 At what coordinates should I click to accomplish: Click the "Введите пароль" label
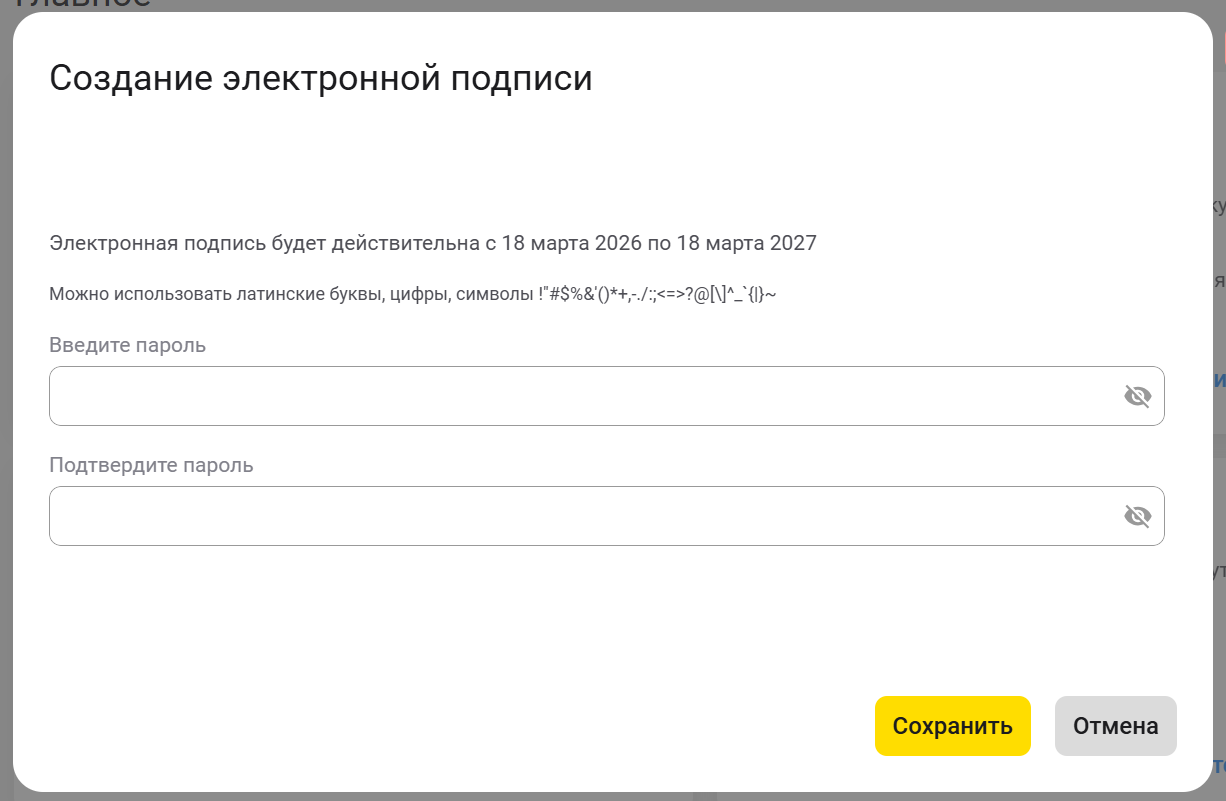[x=128, y=345]
